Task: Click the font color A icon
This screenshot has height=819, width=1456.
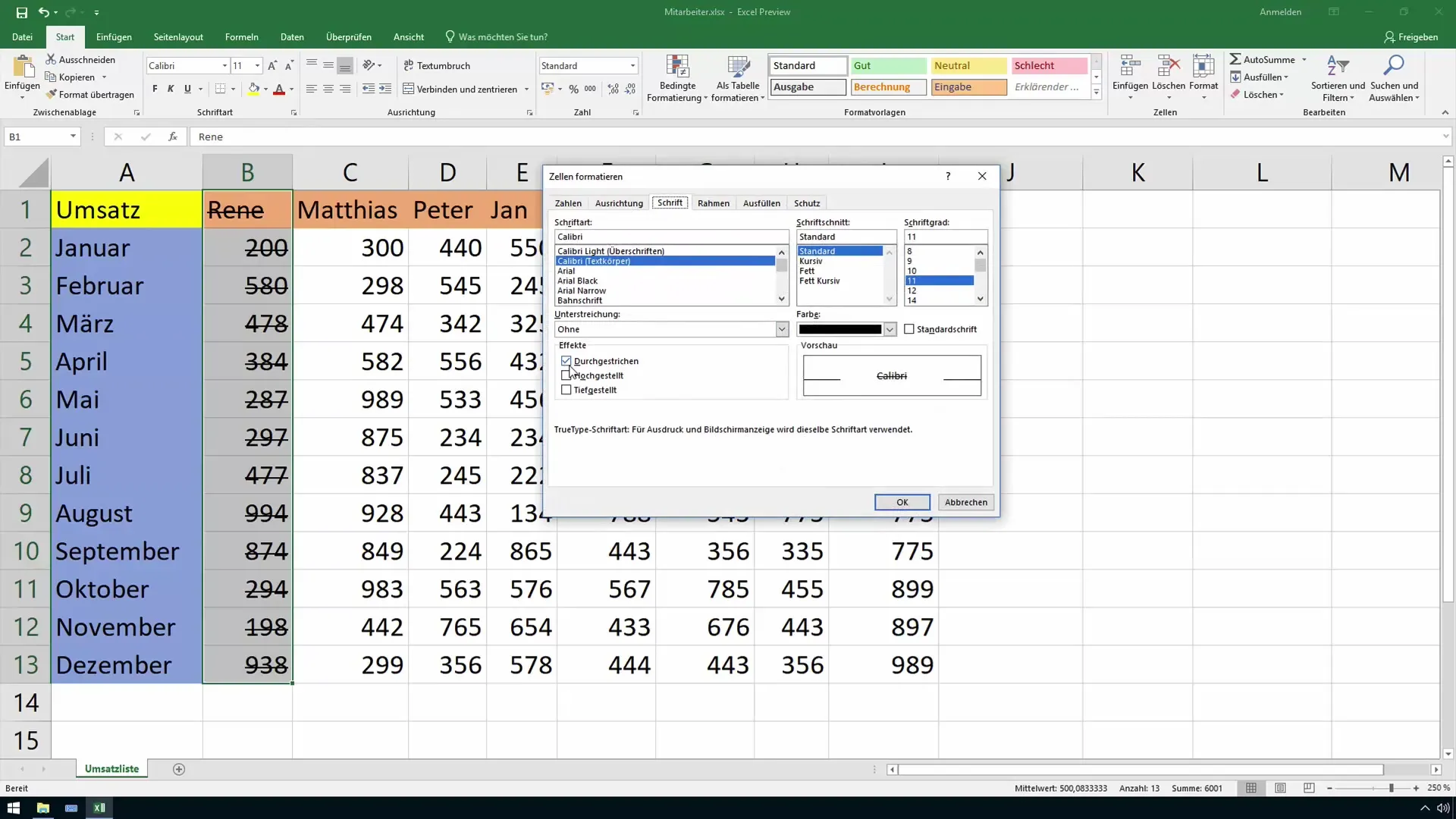Action: (279, 89)
